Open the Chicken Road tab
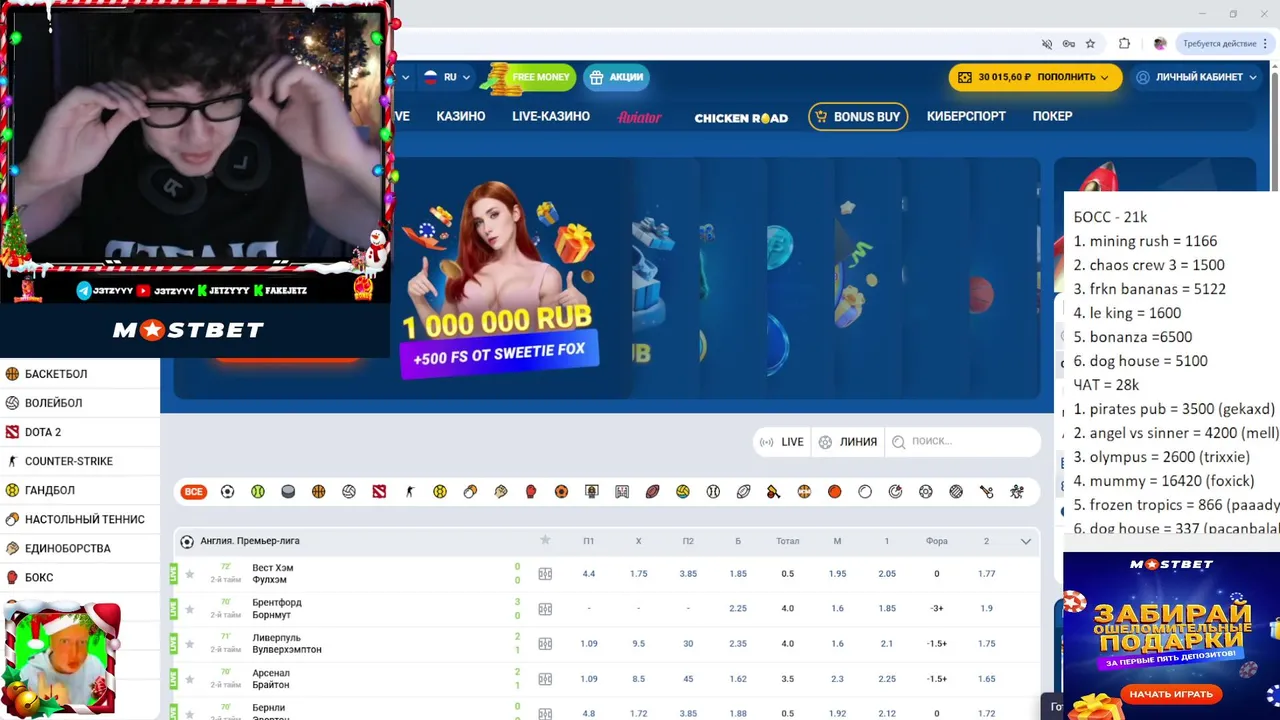This screenshot has width=1280, height=720. point(741,117)
